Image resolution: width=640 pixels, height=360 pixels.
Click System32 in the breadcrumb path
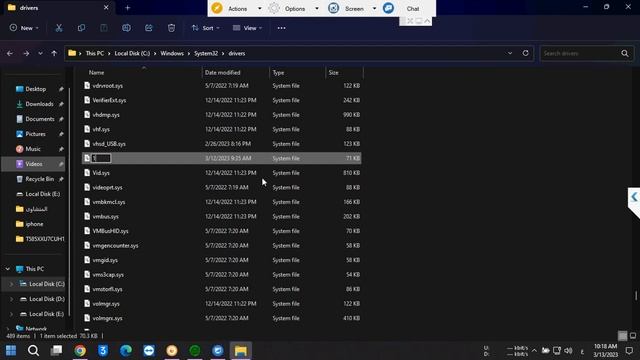click(x=206, y=53)
